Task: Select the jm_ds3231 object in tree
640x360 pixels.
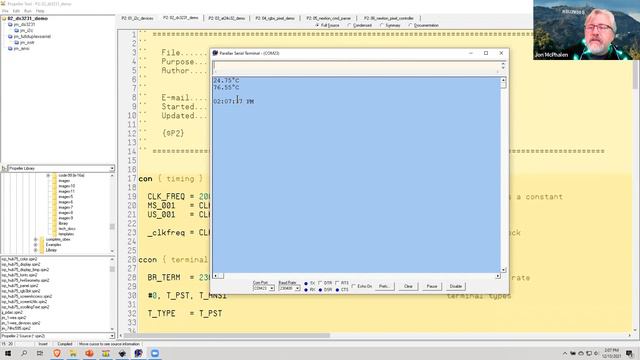Action: [x=24, y=24]
